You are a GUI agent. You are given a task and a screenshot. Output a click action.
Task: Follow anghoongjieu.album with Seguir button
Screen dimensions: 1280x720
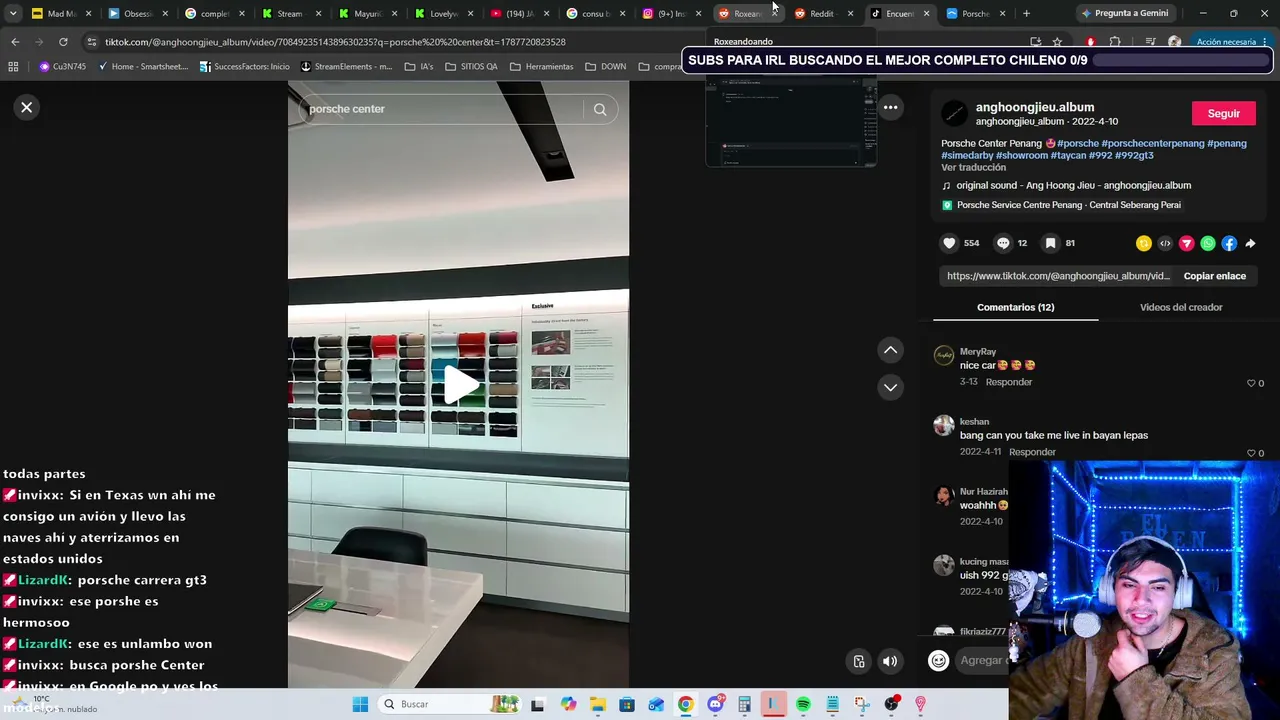[x=1223, y=113]
